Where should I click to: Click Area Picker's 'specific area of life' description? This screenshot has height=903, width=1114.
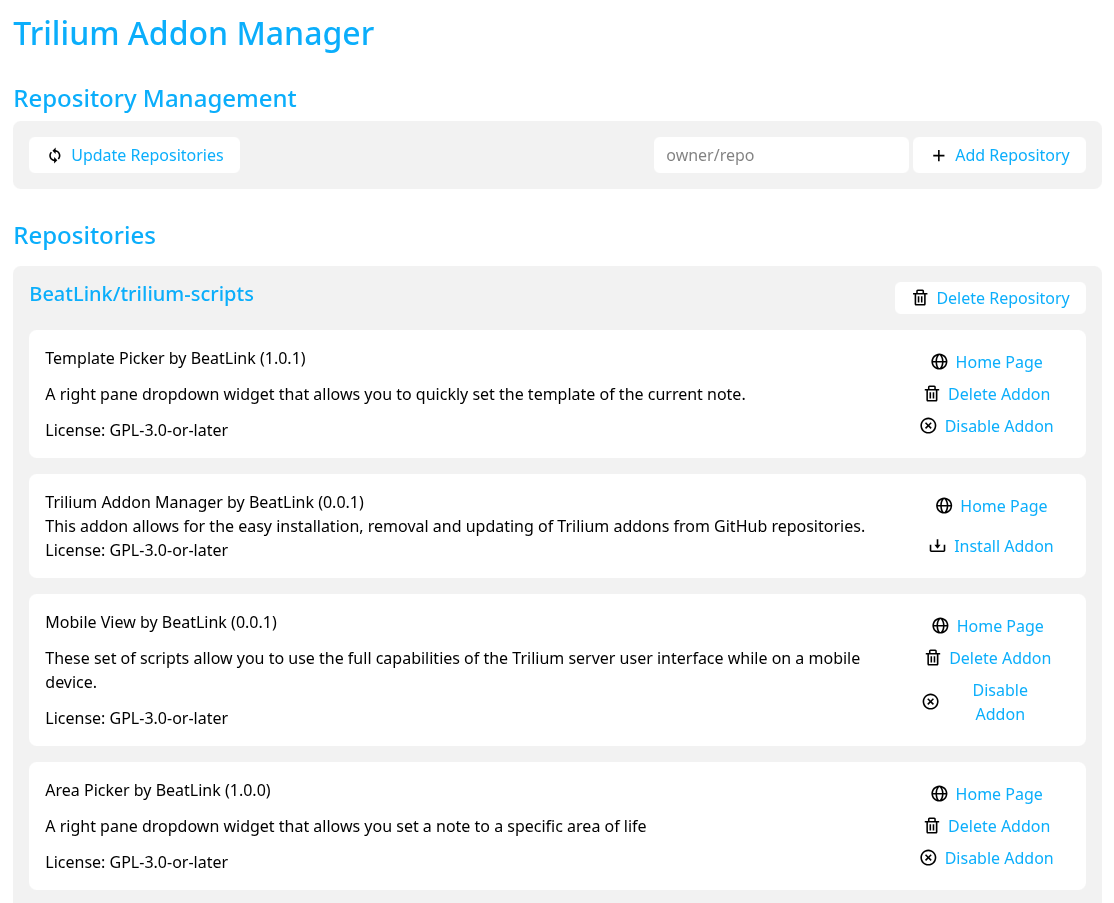click(345, 826)
